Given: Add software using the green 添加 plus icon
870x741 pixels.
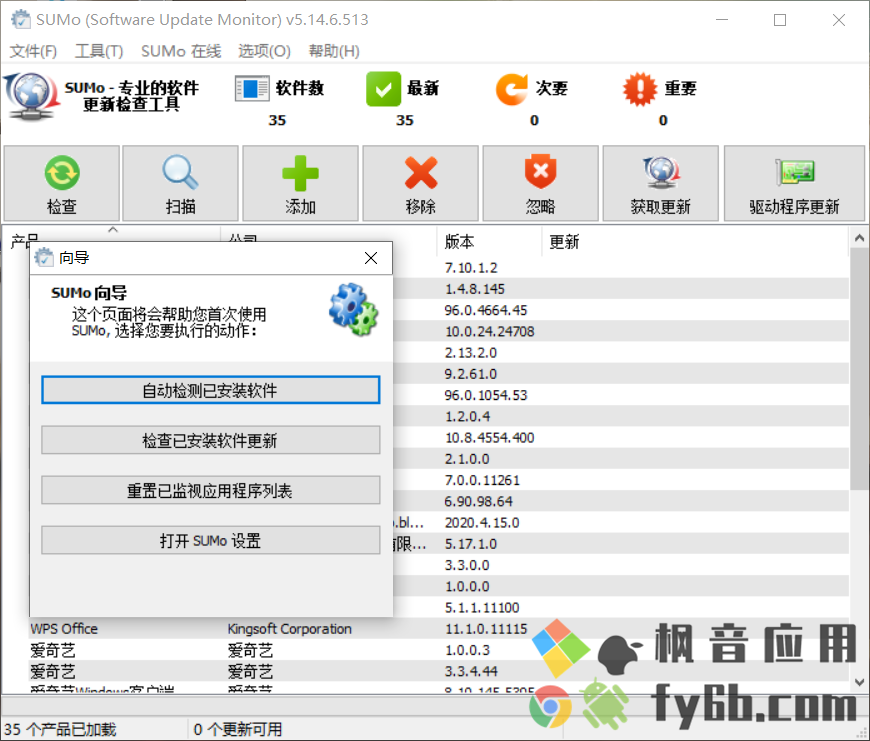Looking at the screenshot, I should pyautogui.click(x=300, y=173).
